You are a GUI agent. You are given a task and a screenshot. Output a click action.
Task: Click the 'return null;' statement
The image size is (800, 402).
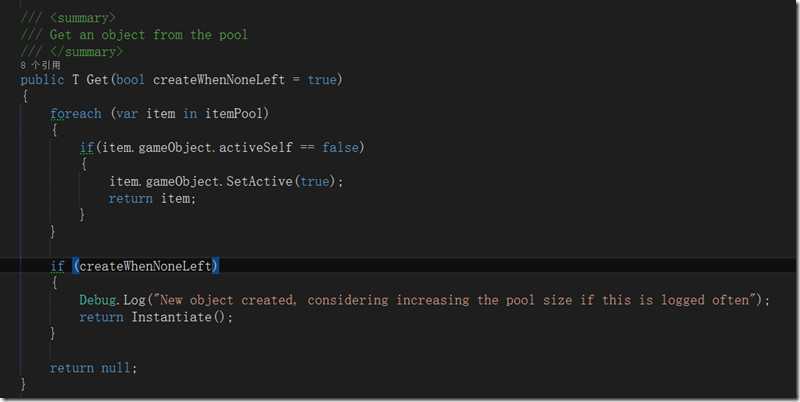(93, 368)
